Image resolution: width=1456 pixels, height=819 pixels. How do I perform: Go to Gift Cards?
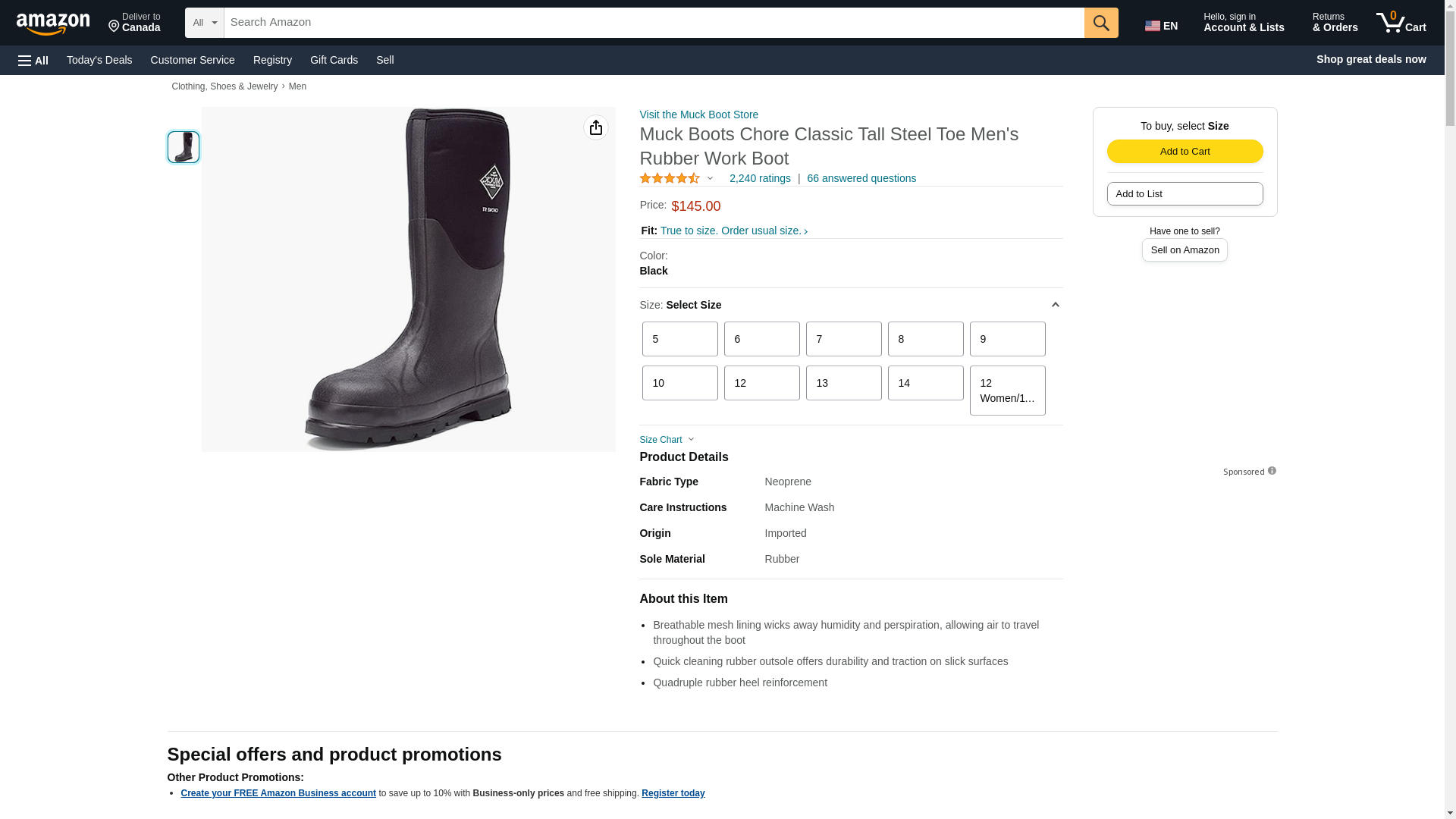334,60
